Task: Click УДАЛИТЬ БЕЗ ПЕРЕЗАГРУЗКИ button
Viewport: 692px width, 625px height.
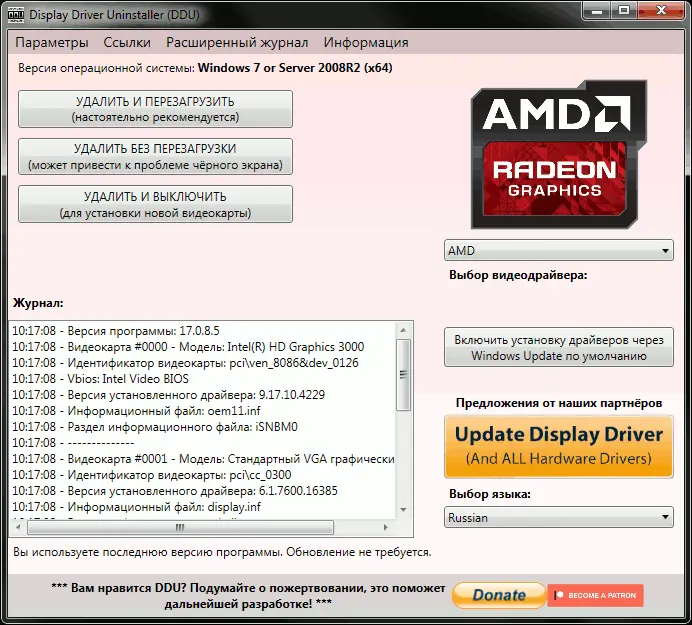Action: (x=155, y=157)
